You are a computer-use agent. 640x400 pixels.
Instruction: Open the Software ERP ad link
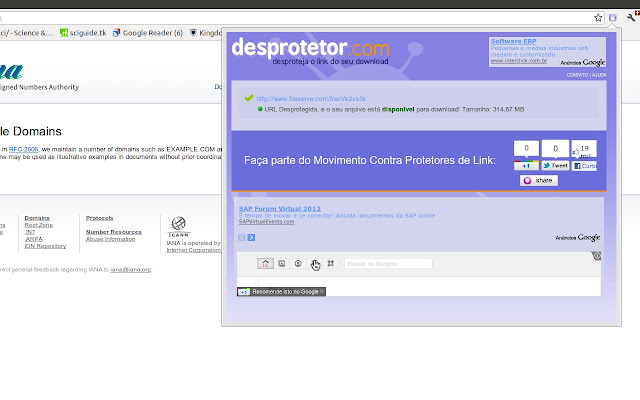[513, 41]
